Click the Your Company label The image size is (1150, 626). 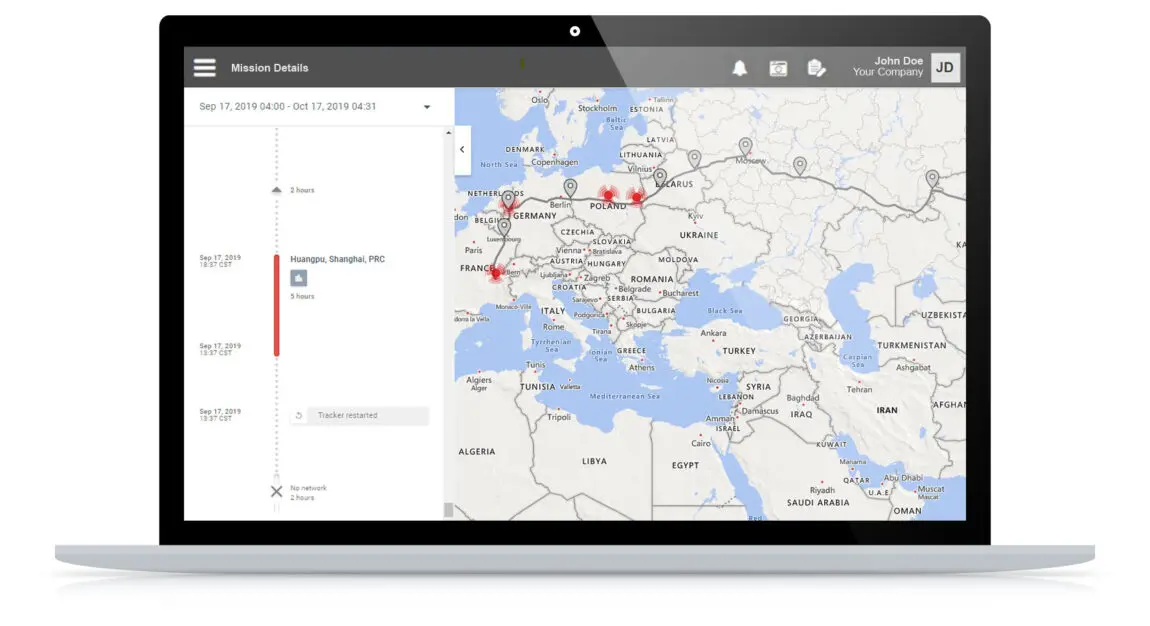tap(887, 73)
